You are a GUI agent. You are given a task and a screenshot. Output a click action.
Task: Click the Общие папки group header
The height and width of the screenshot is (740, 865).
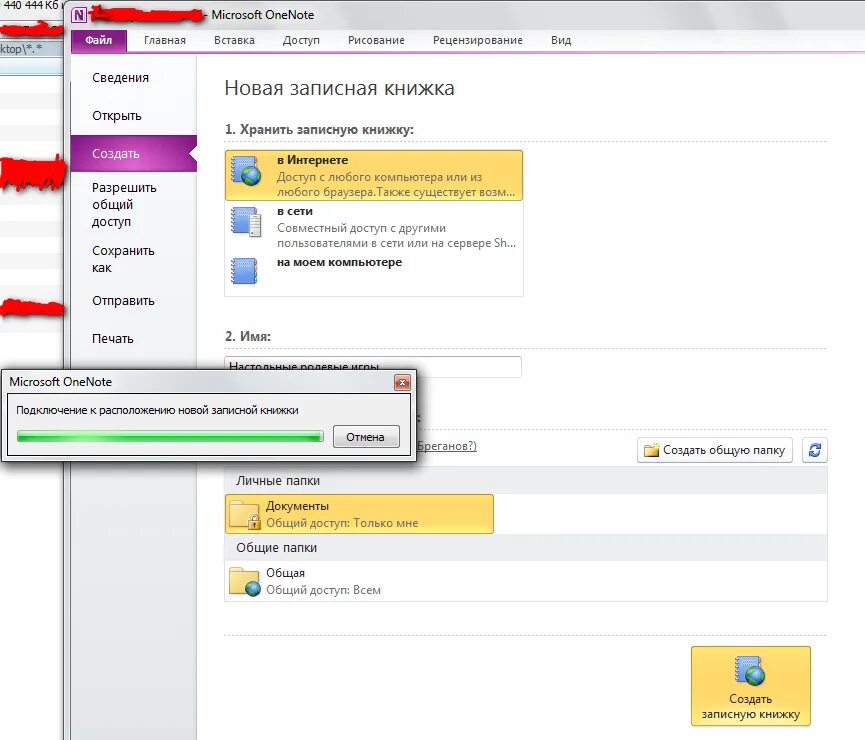526,547
